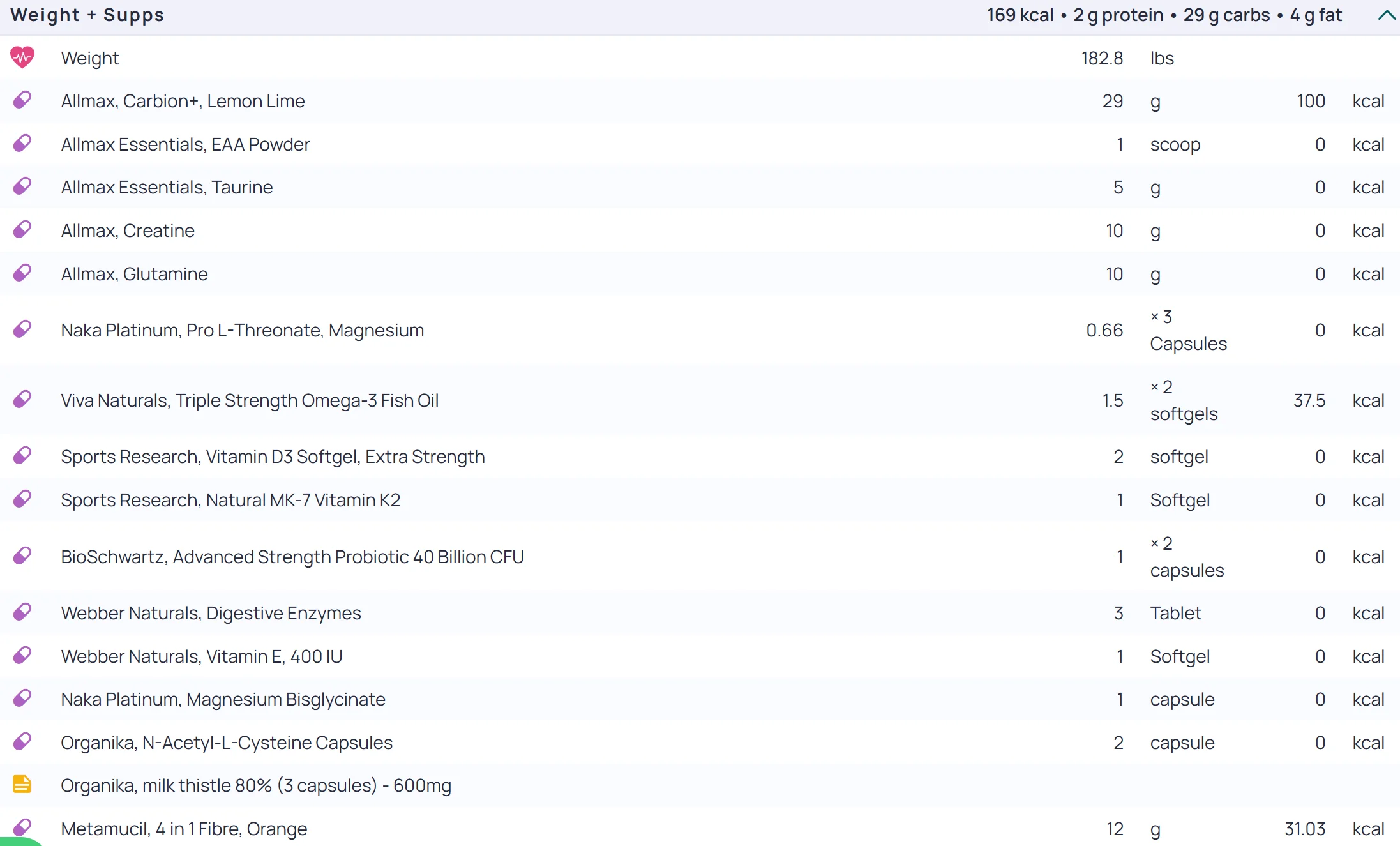Click pill icon for Magnesium Bisglycinate

[22, 699]
